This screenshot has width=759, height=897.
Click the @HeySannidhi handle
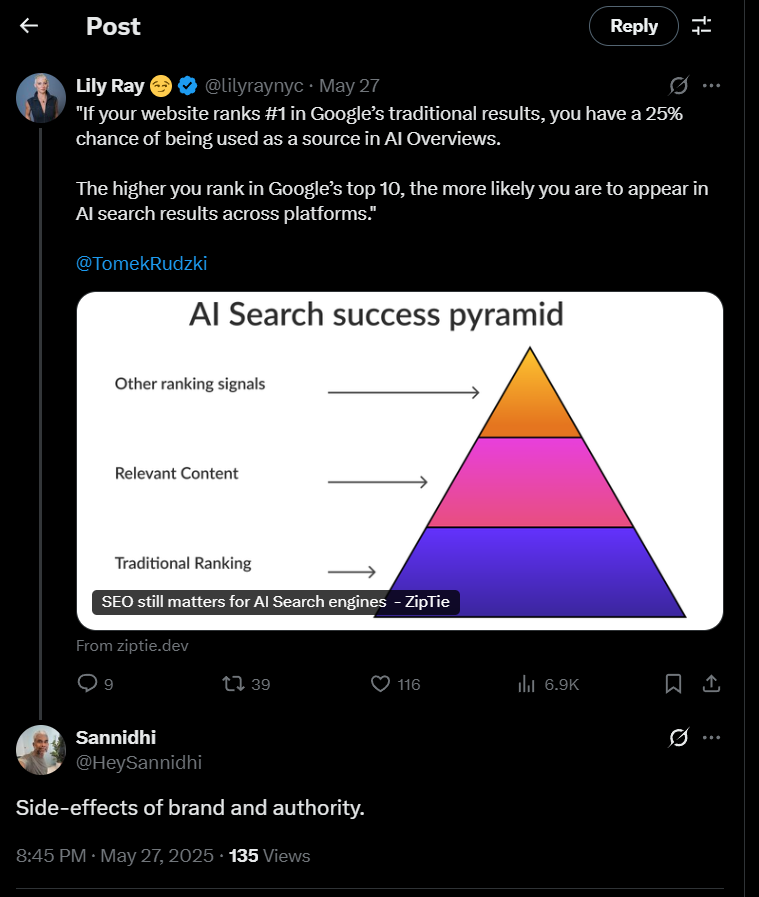138,763
